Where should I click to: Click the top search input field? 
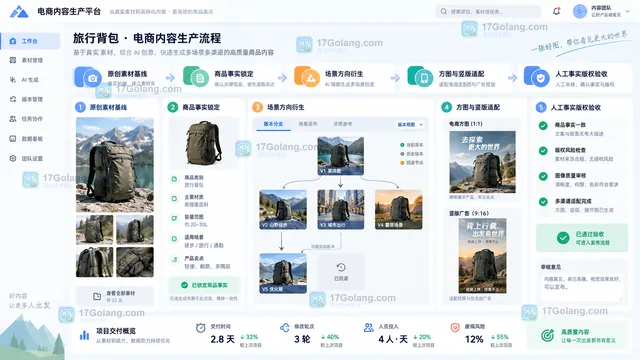tap(488, 11)
